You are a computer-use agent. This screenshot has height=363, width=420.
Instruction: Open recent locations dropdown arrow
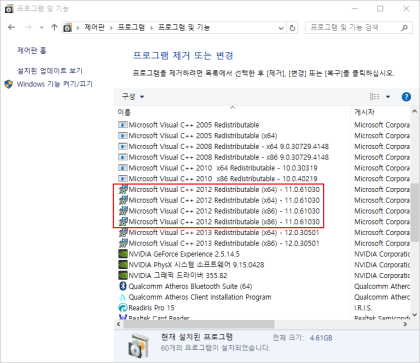pyautogui.click(x=41, y=28)
